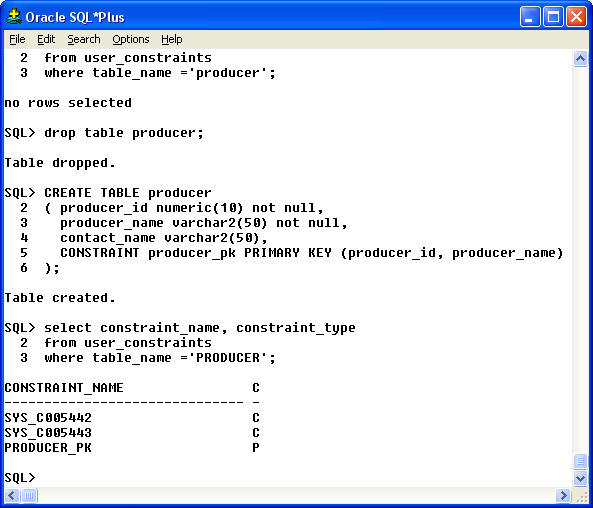This screenshot has width=593, height=508.
Task: Click the PRODUCER_PK result row text
Action: point(48,448)
